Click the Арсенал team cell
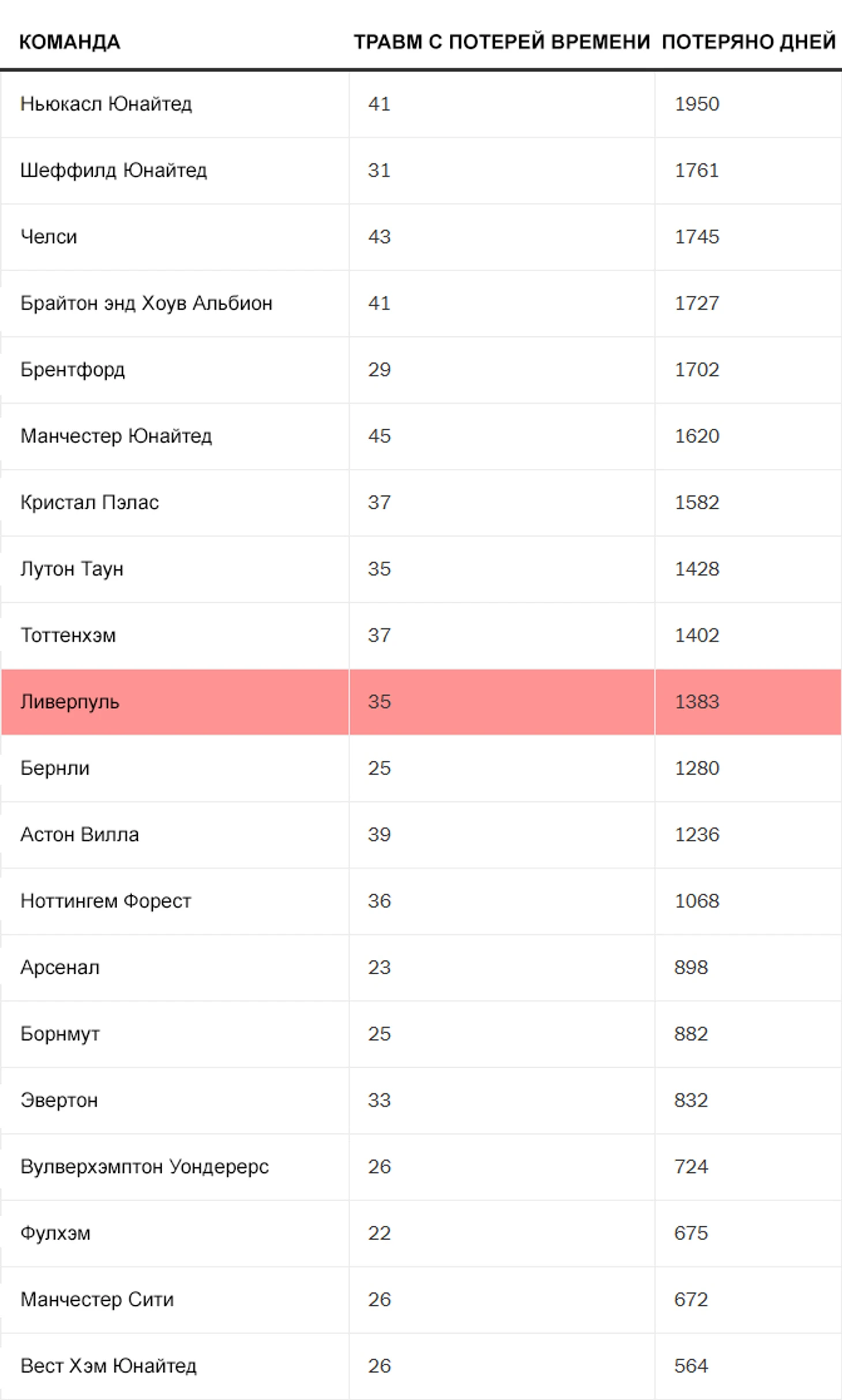Viewport: 842px width, 1400px height. (x=60, y=967)
